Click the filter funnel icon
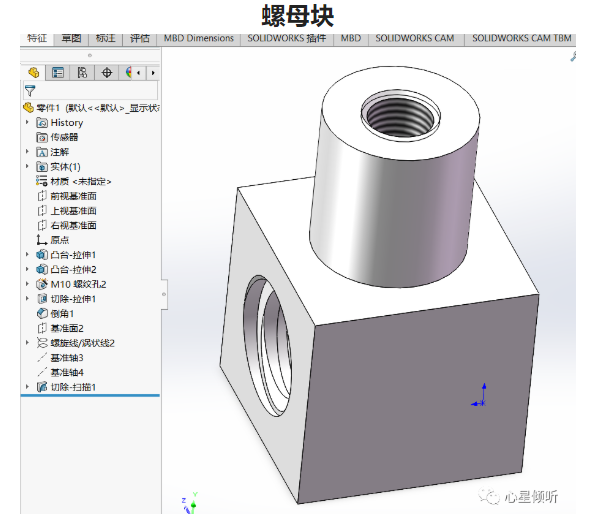This screenshot has height=514, width=589. coord(30,91)
